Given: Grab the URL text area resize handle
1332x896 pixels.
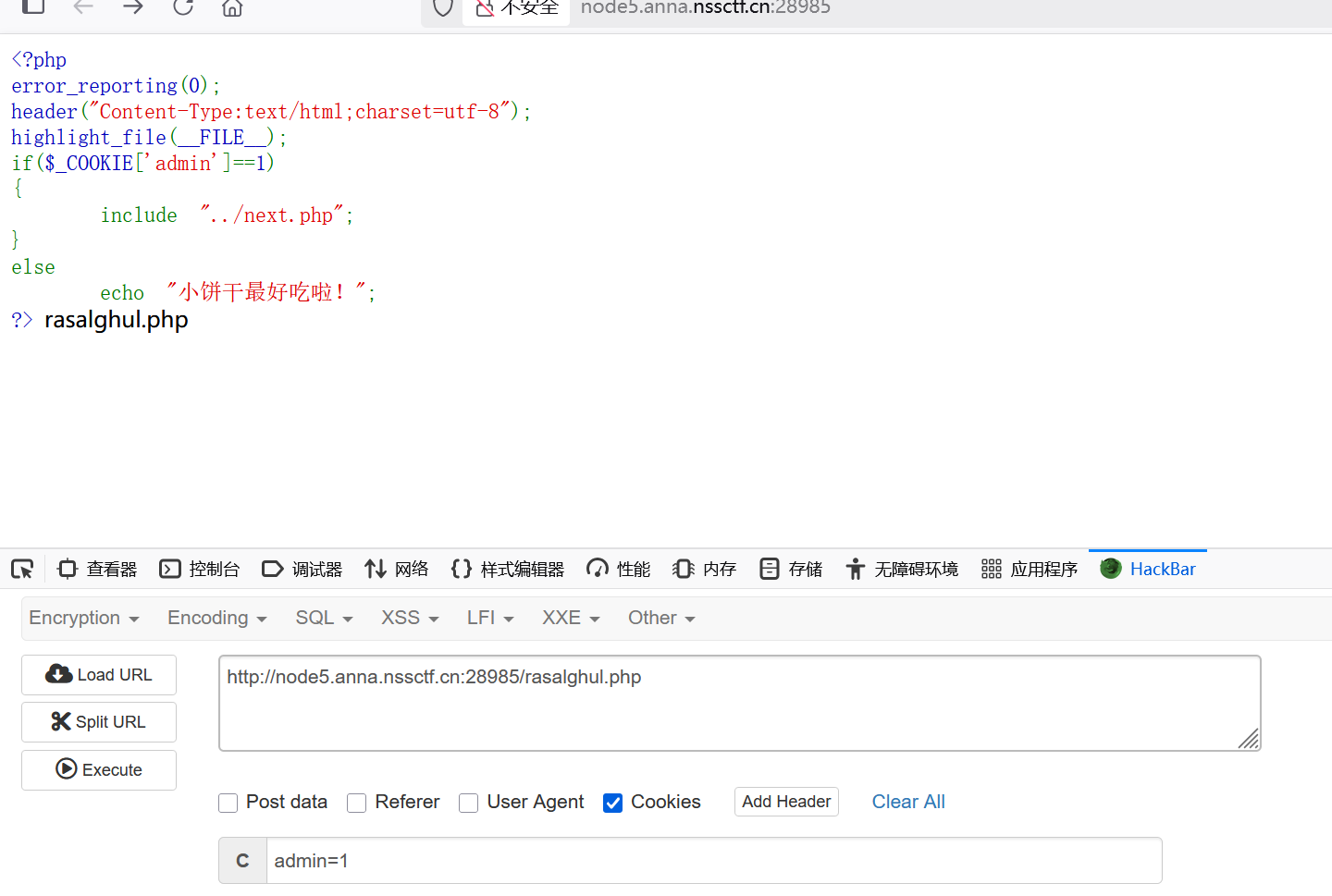Looking at the screenshot, I should (x=1249, y=739).
